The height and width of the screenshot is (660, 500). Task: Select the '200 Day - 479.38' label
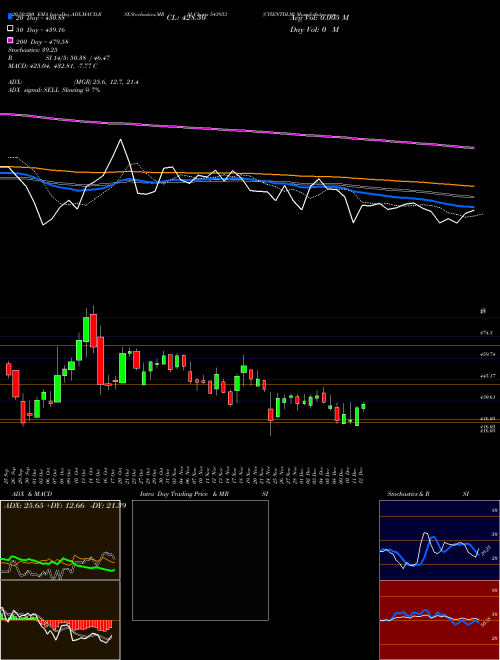coord(43,42)
